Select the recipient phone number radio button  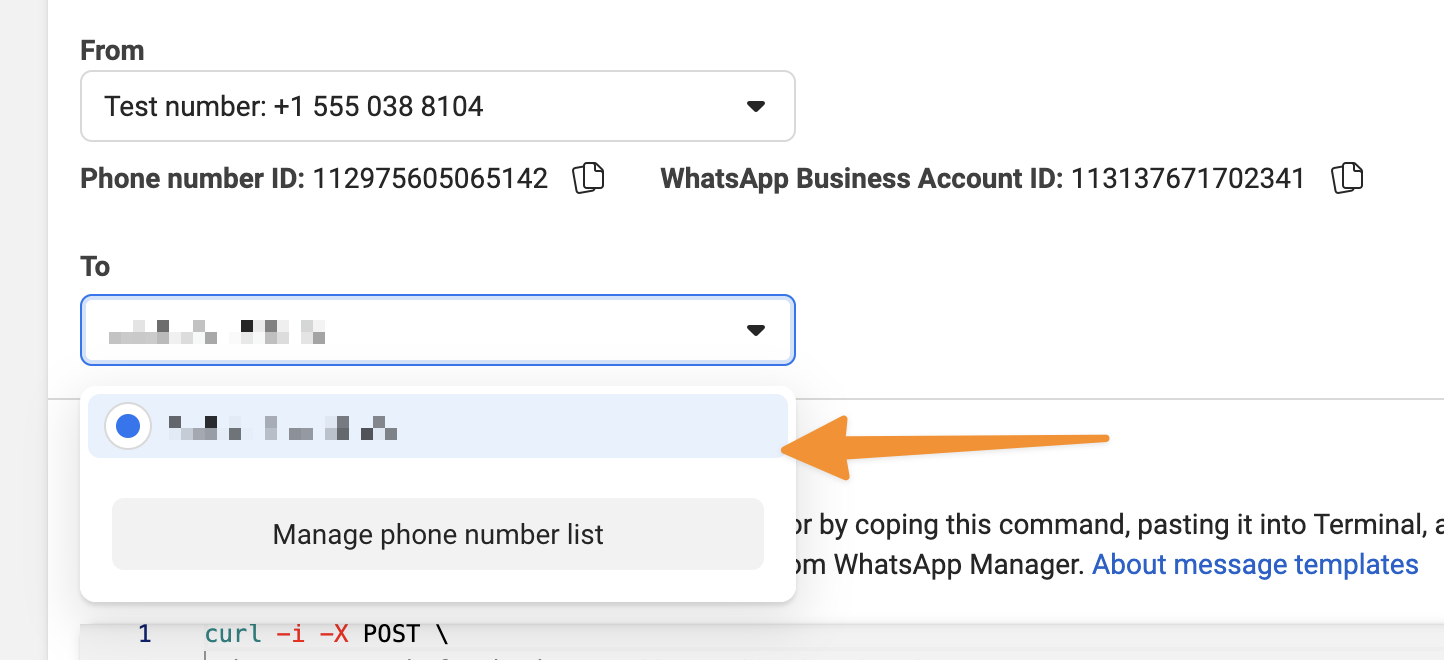[x=128, y=425]
